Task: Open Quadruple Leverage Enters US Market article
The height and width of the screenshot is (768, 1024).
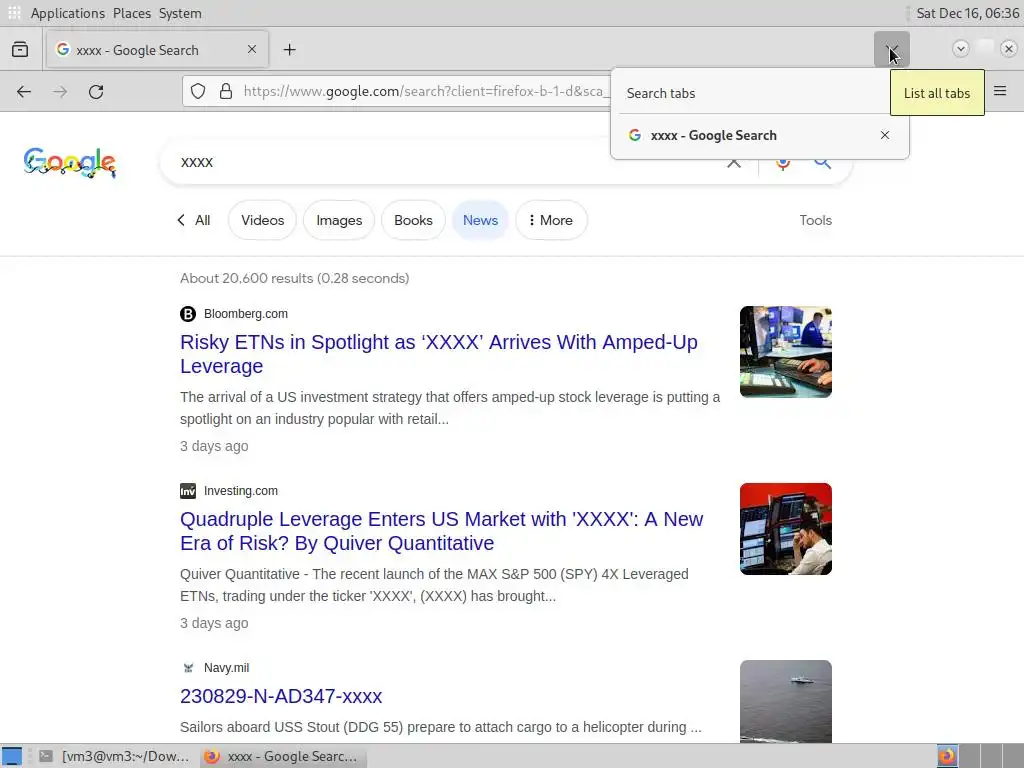Action: 441,531
